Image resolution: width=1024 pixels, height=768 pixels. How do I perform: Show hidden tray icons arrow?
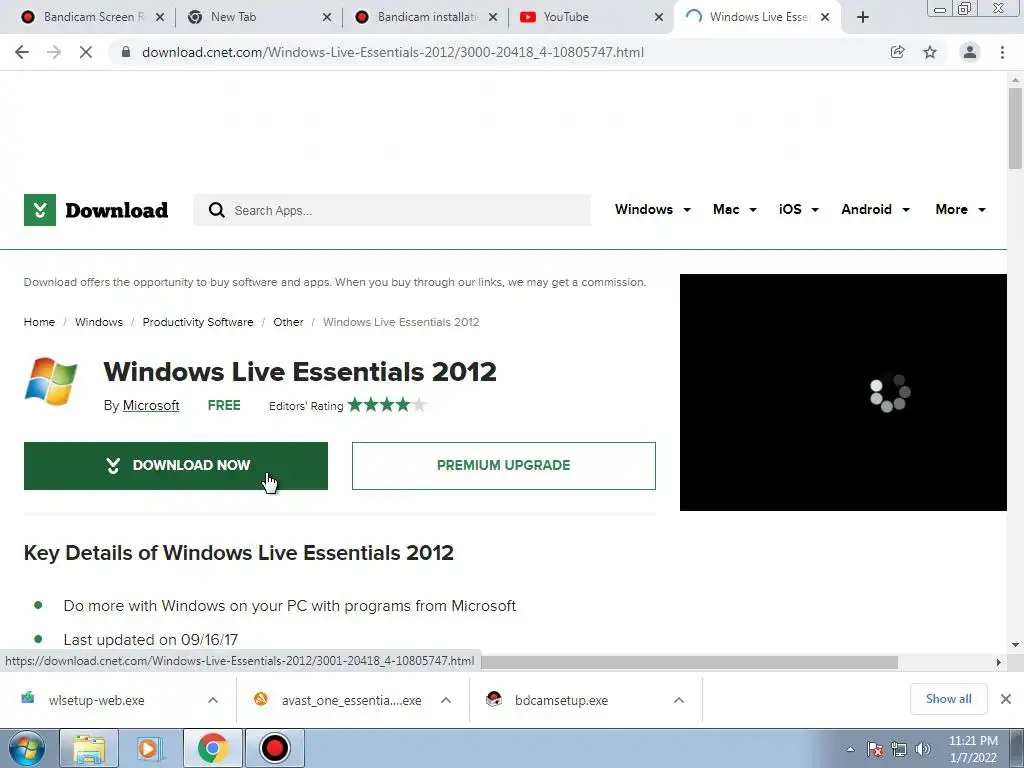(x=850, y=750)
